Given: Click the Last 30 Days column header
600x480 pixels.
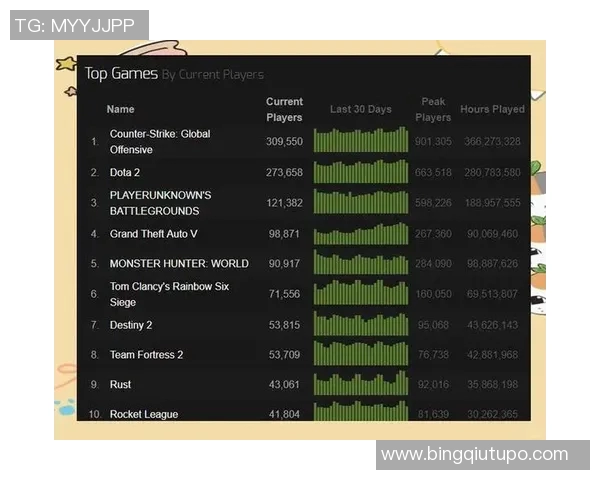Looking at the screenshot, I should tap(361, 109).
